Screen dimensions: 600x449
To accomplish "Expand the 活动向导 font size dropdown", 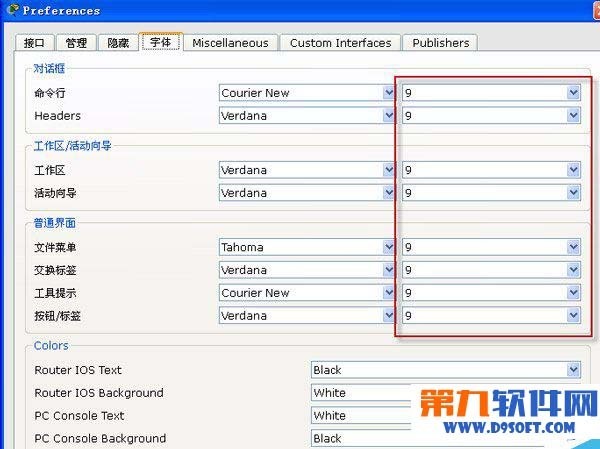I will point(573,193).
